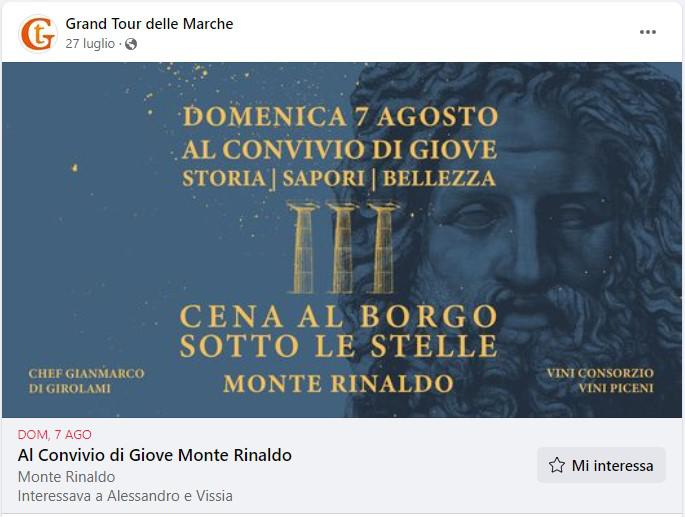Click the DOMENICA 7 AGOSTO poster headline
This screenshot has width=685, height=517.
[340, 116]
